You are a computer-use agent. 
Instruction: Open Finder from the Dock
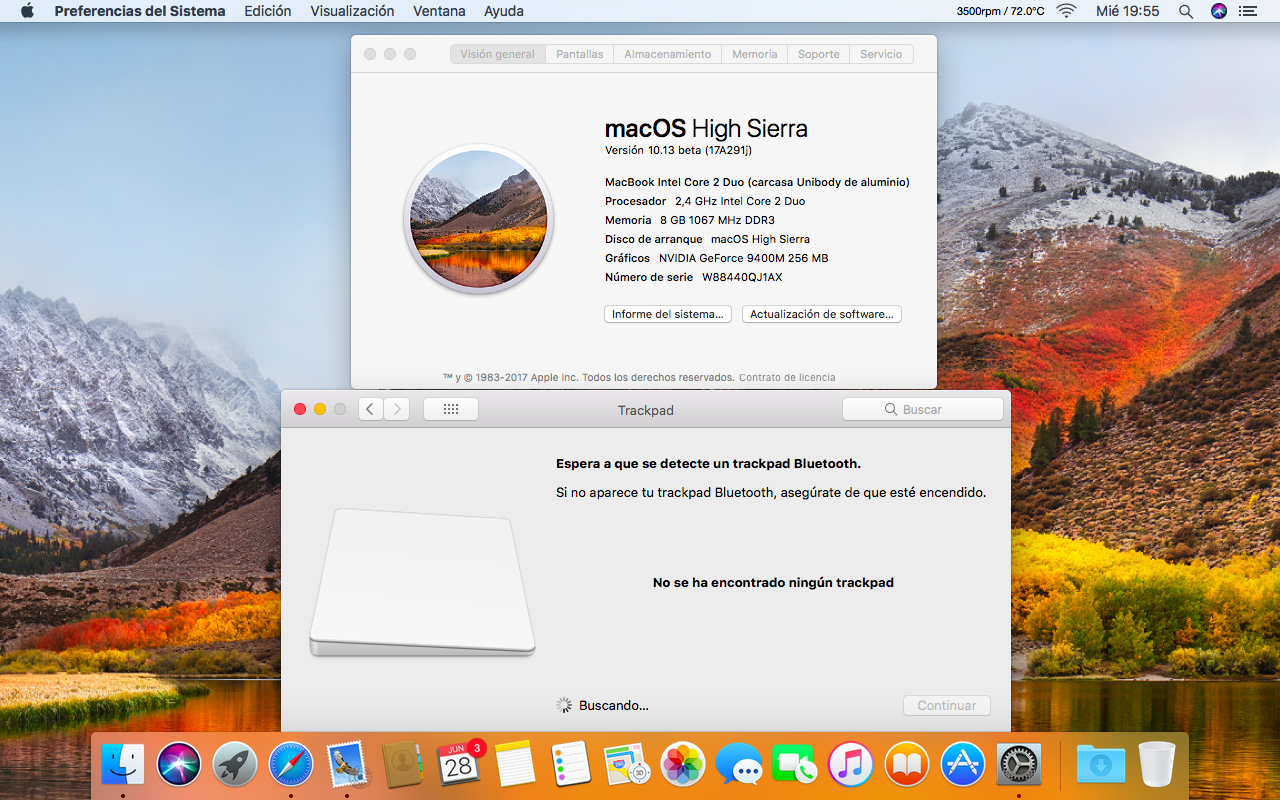(x=123, y=765)
